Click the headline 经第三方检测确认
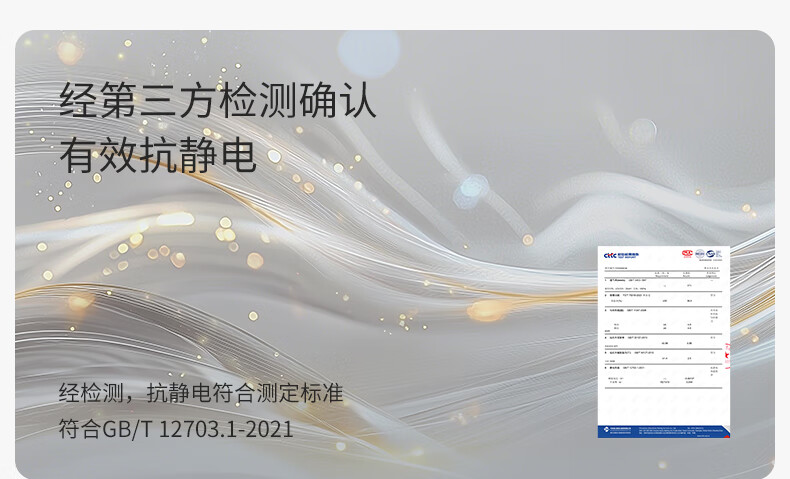This screenshot has height=479, width=790. pos(218,102)
